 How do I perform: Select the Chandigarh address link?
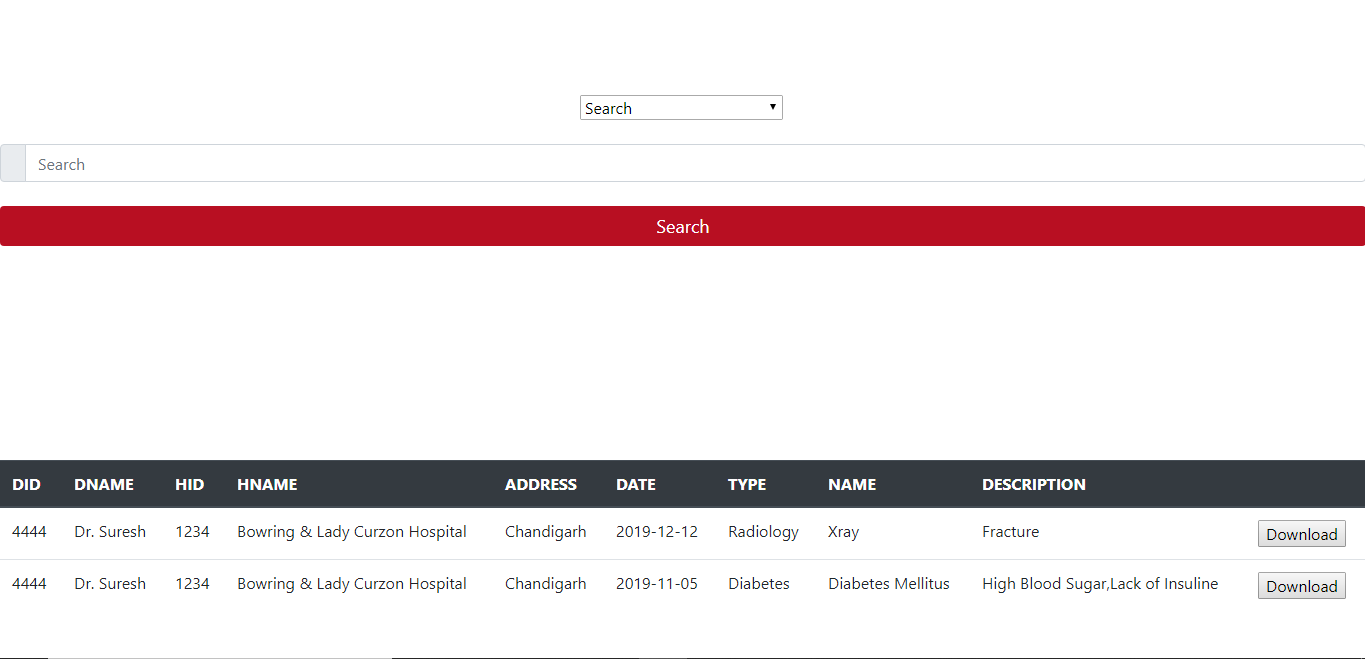545,531
